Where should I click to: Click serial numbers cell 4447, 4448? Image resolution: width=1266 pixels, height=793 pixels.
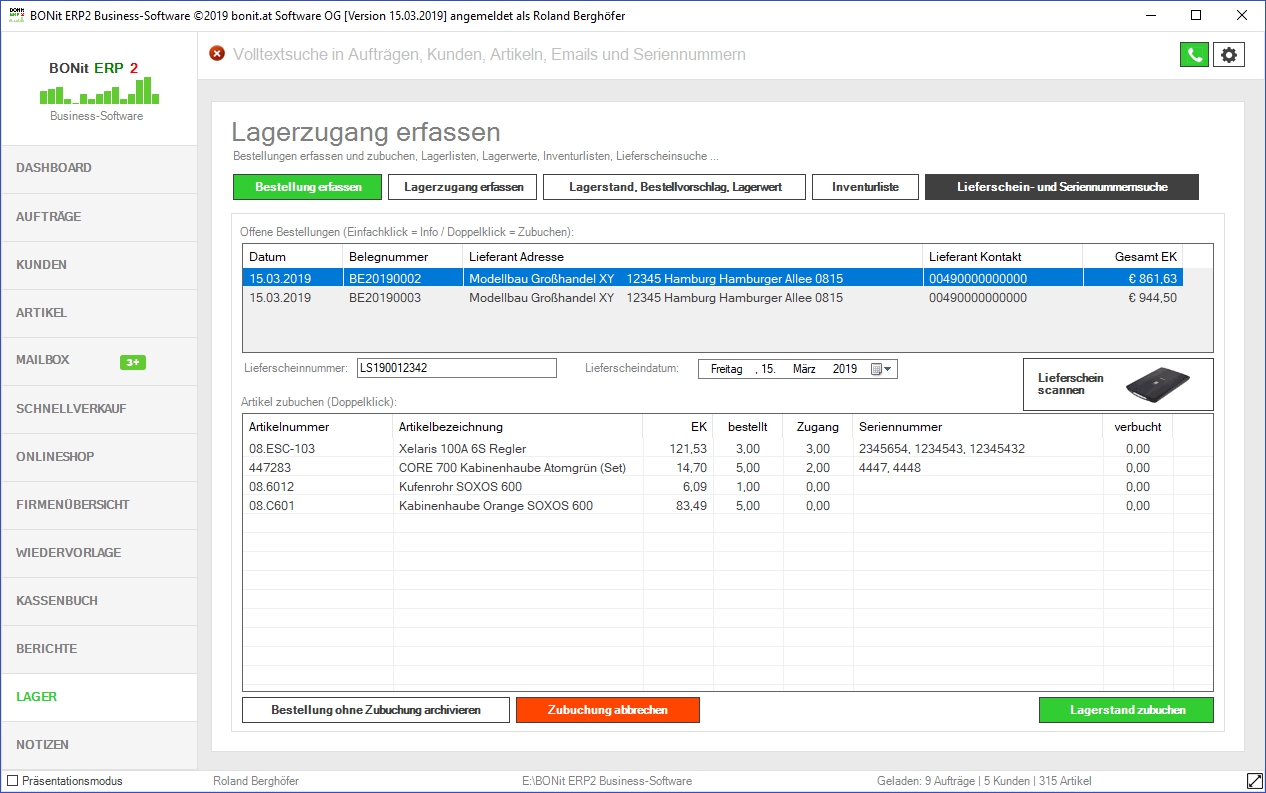point(889,468)
